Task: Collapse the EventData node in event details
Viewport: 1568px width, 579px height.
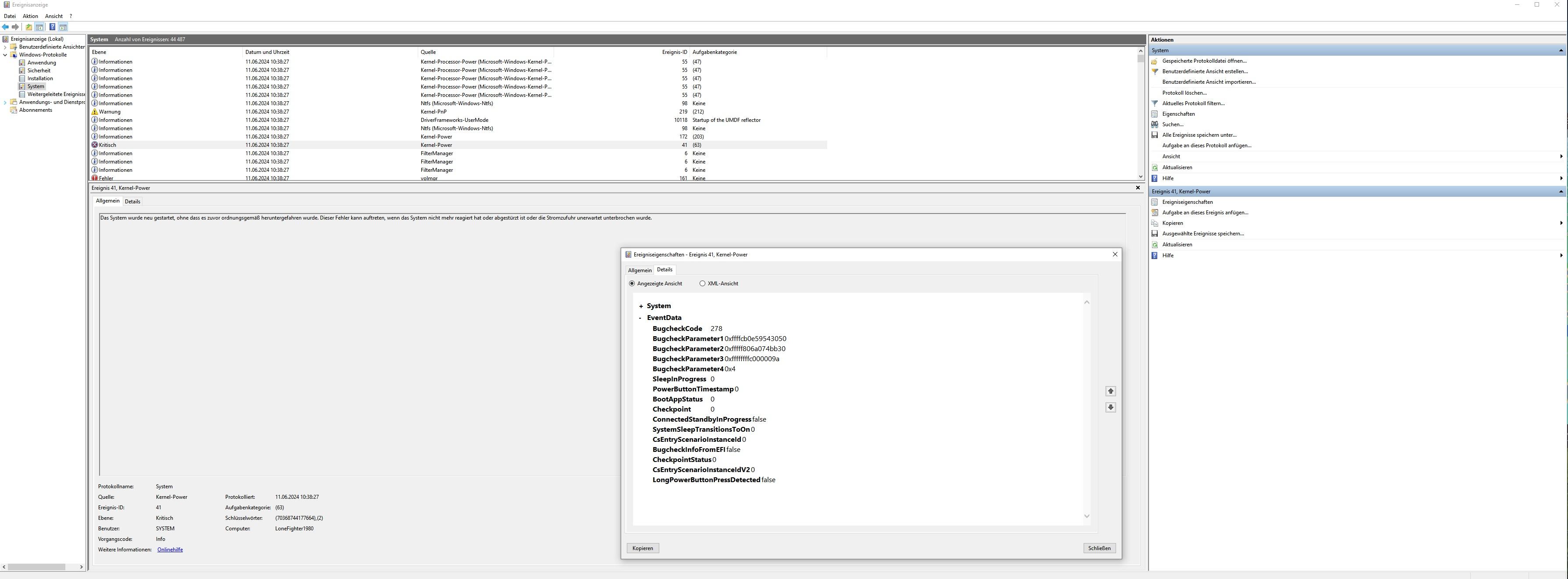Action: (640, 318)
